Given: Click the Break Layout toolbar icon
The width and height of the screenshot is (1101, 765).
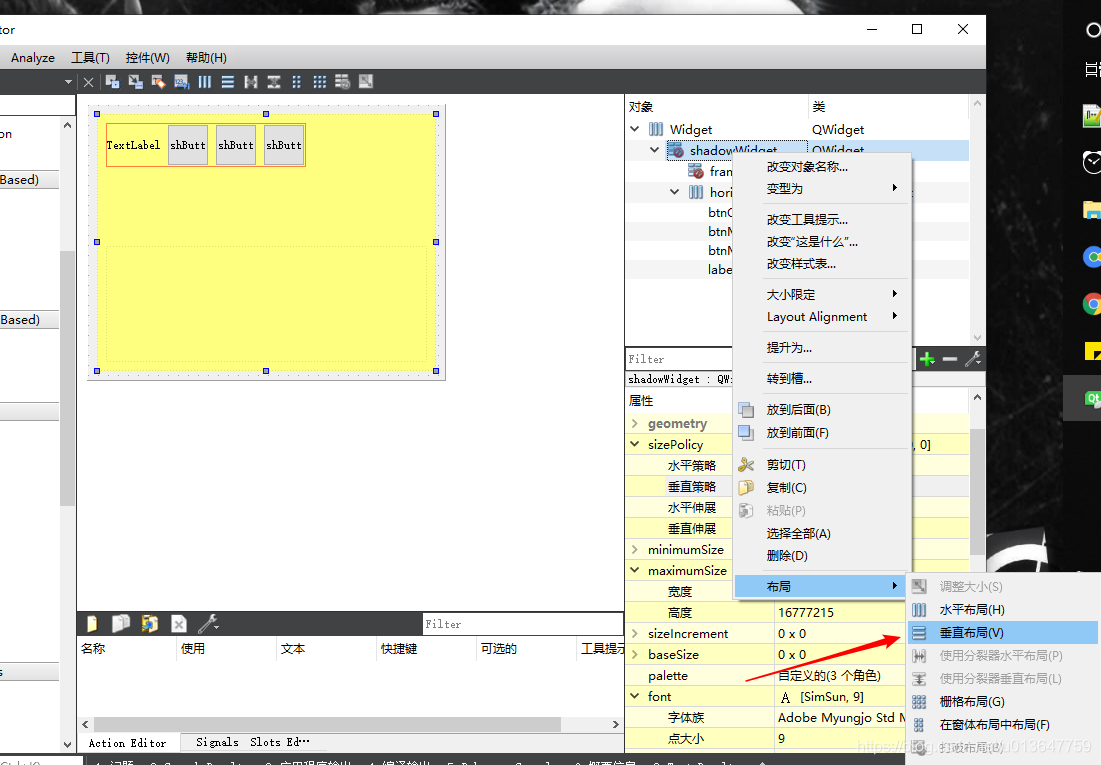Looking at the screenshot, I should click(343, 82).
